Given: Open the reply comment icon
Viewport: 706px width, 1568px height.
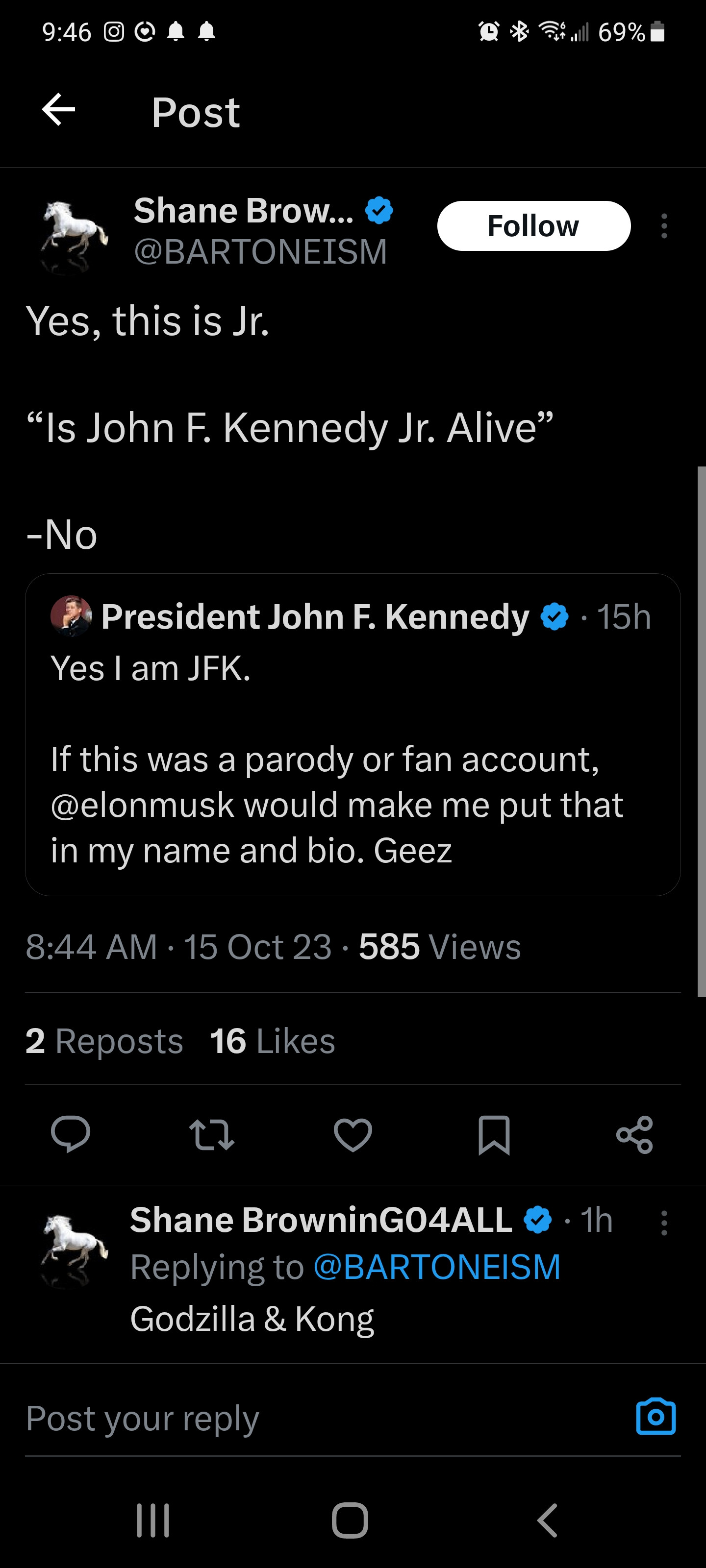Looking at the screenshot, I should 71,1134.
